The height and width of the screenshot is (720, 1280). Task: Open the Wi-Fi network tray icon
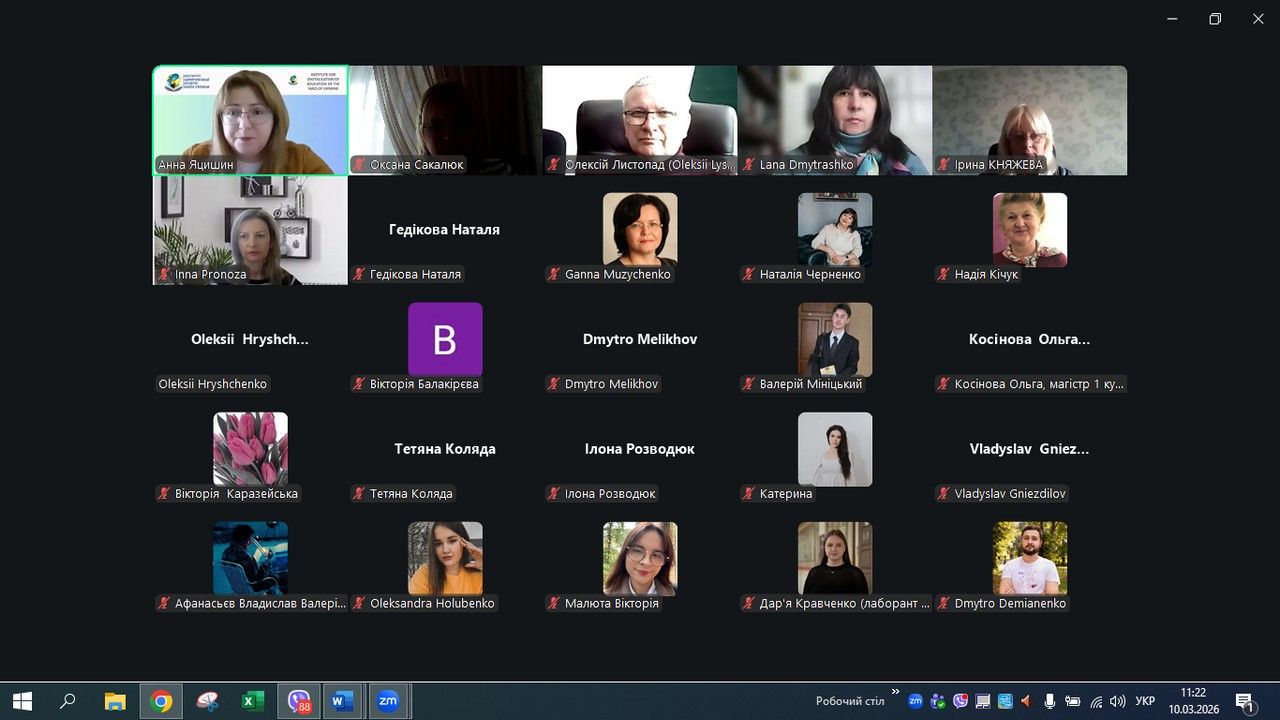(x=1096, y=701)
